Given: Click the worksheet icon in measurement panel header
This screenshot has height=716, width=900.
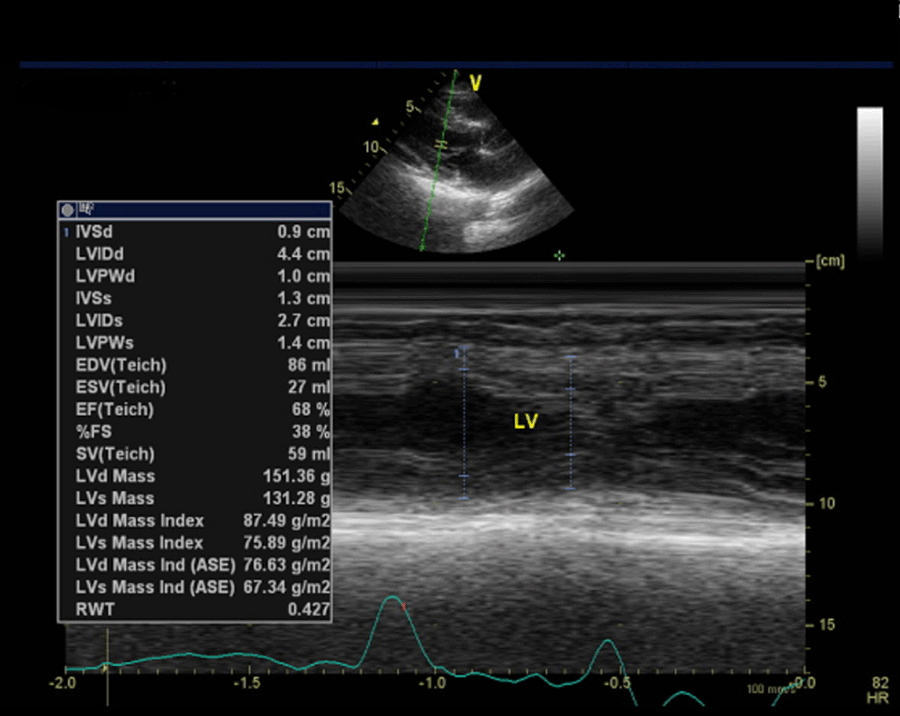Looking at the screenshot, I should tap(86, 210).
